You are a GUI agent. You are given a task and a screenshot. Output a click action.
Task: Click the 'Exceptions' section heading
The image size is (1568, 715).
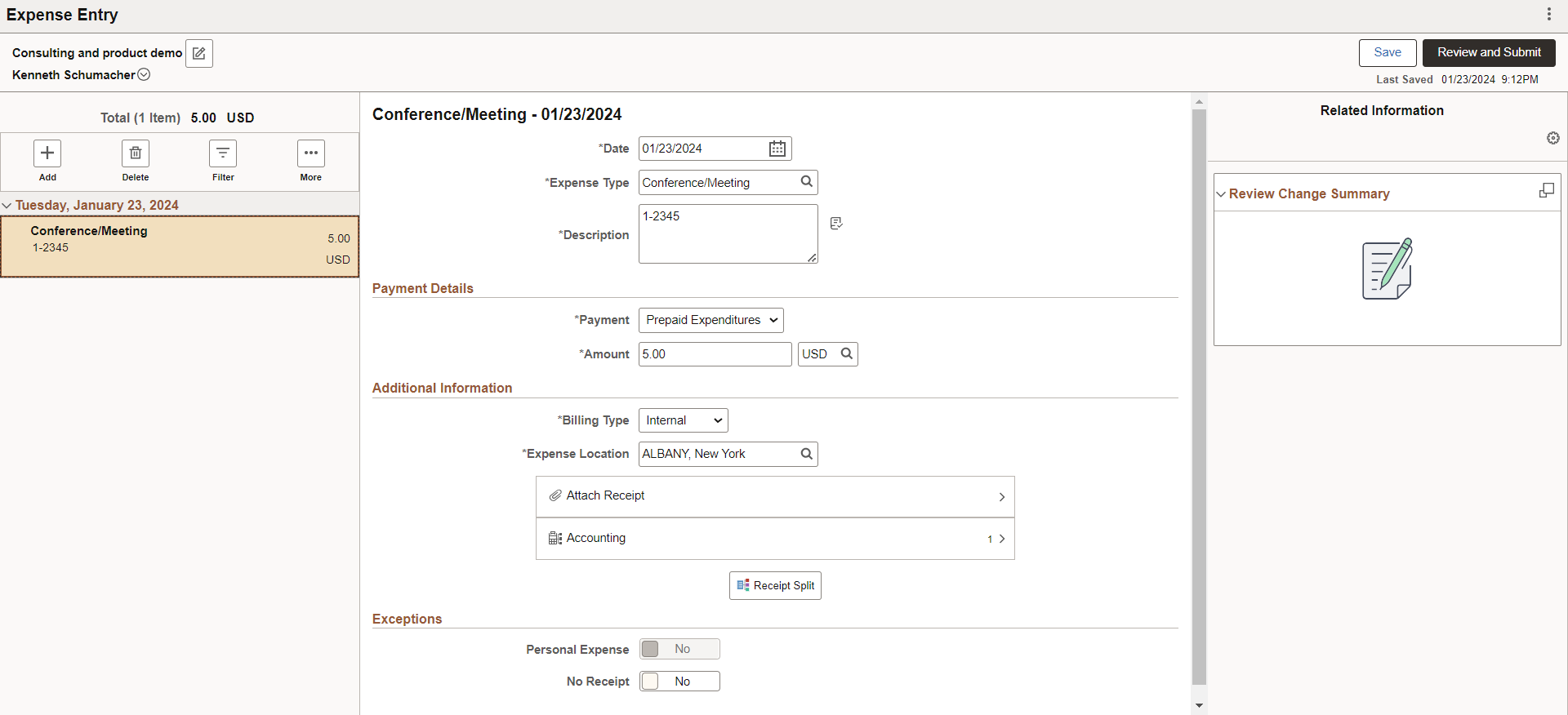(x=407, y=619)
